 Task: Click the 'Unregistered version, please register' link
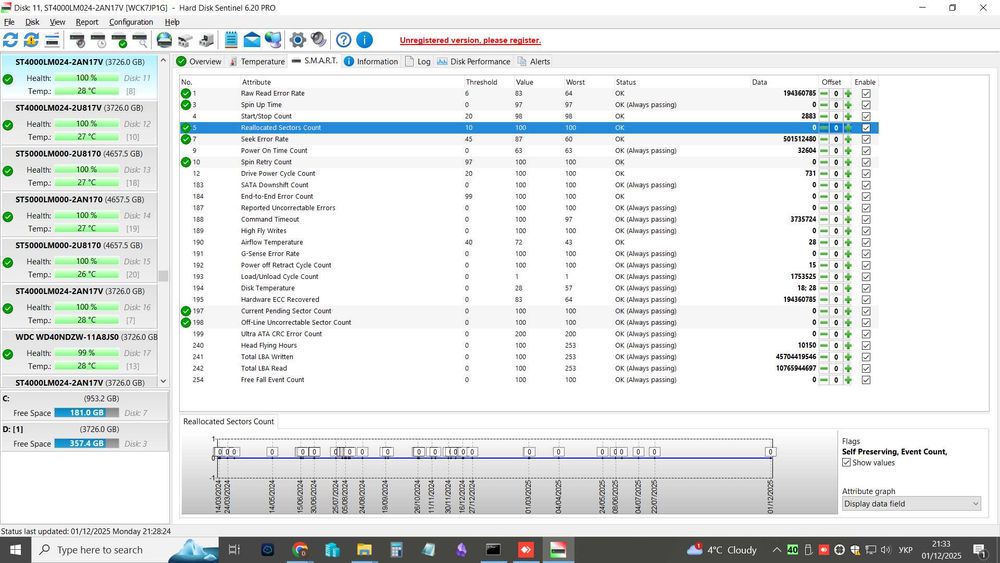click(x=470, y=41)
